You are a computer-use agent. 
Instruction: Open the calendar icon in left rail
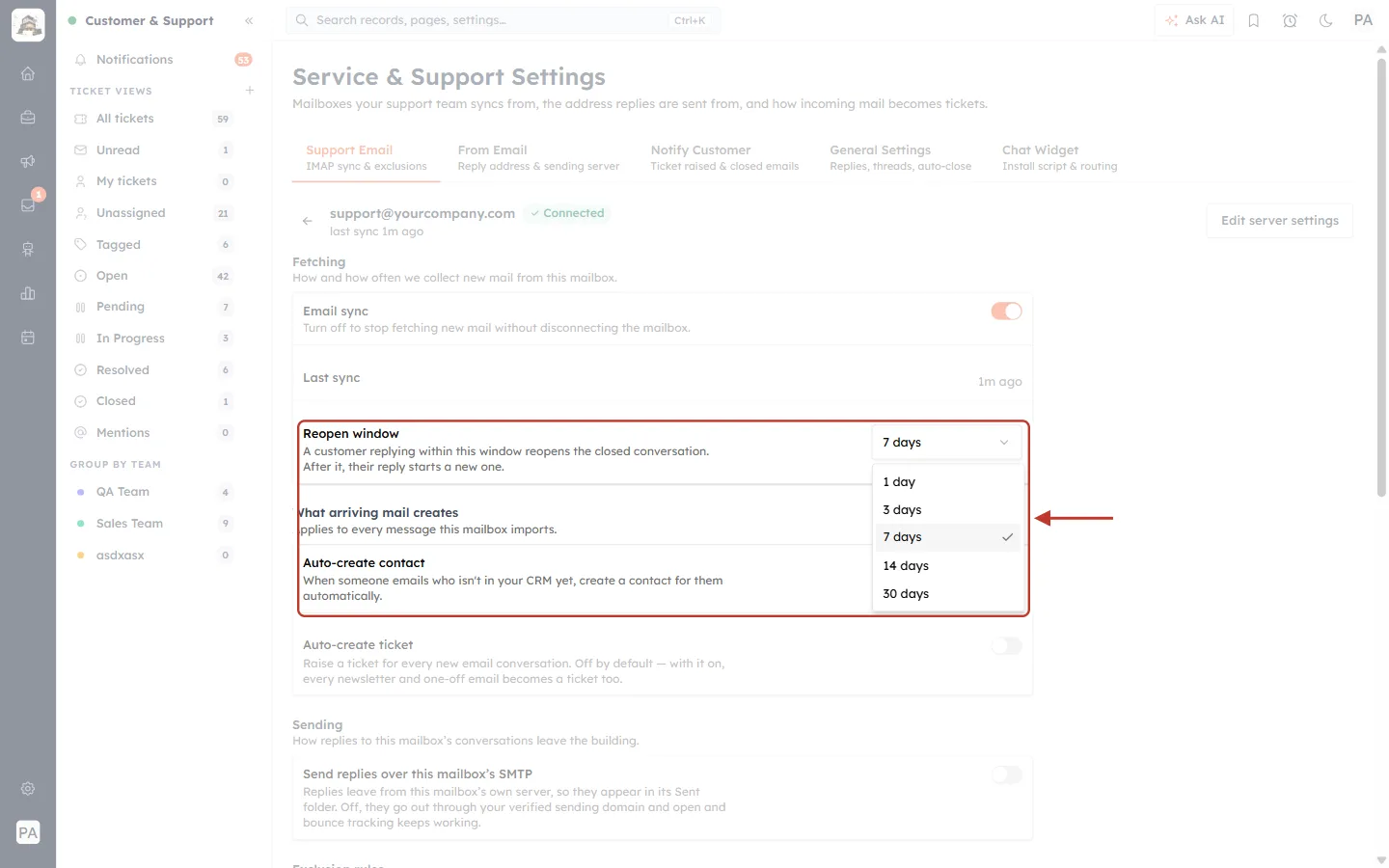point(28,338)
